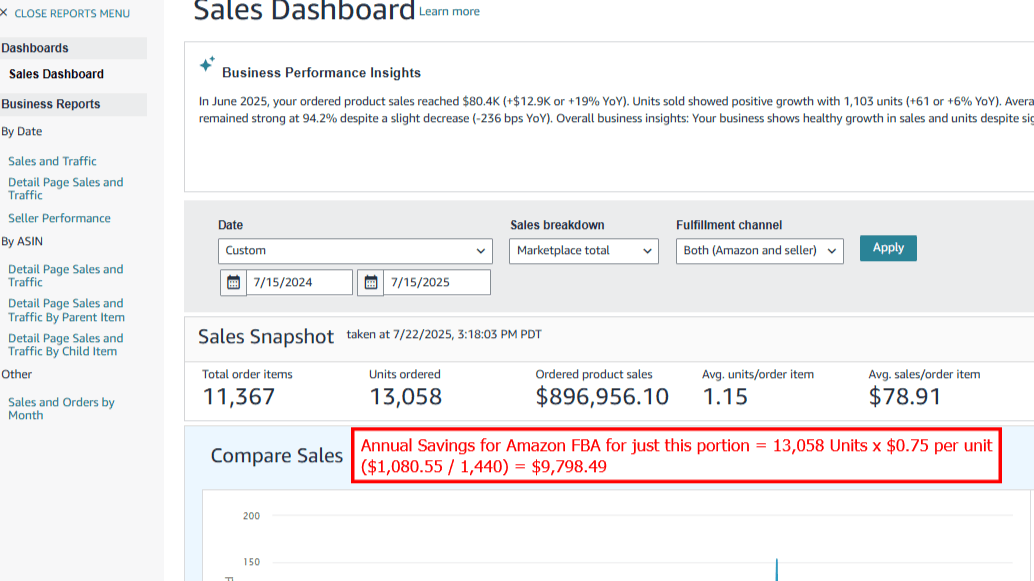Open Detail Page Sales and Traffic By Child Item

pos(65,345)
